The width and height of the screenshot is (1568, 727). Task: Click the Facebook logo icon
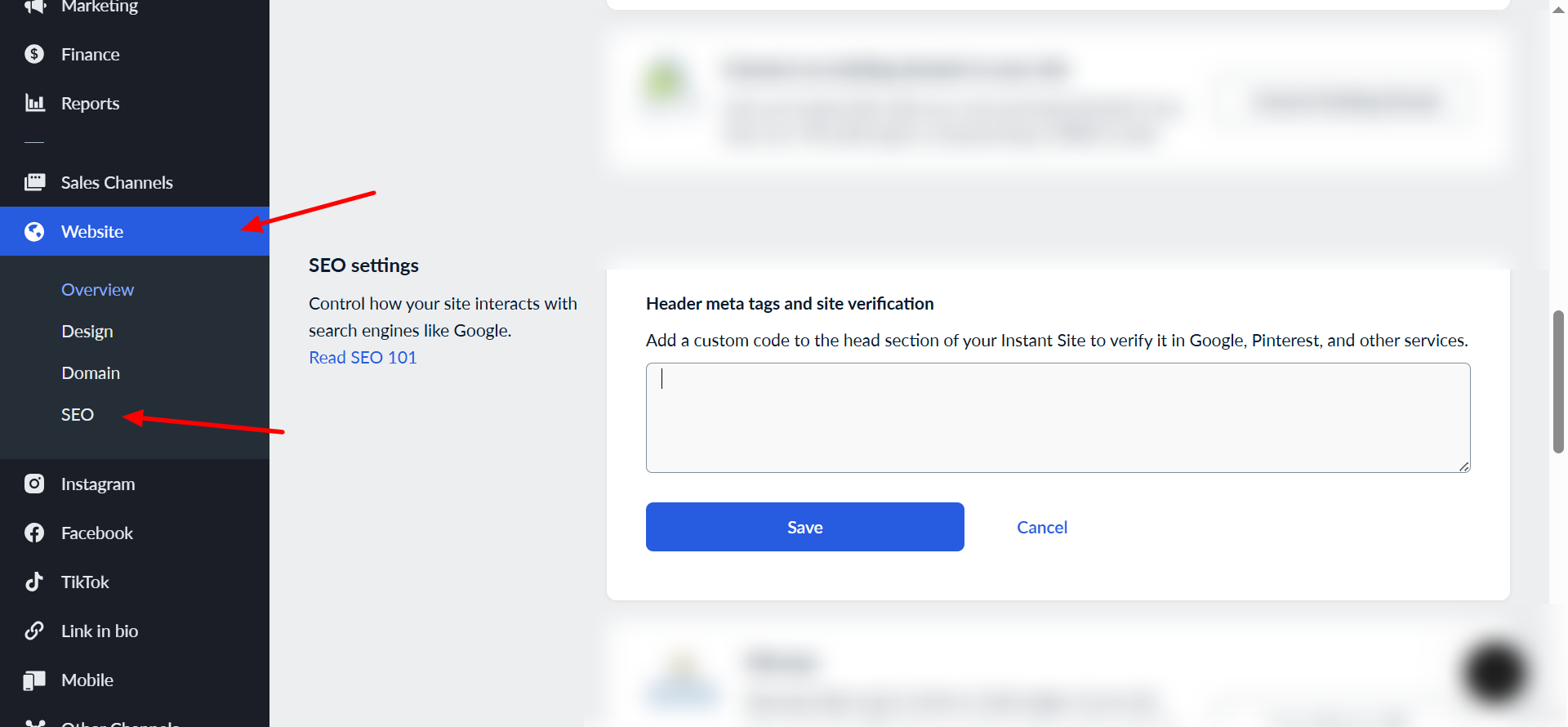(34, 533)
